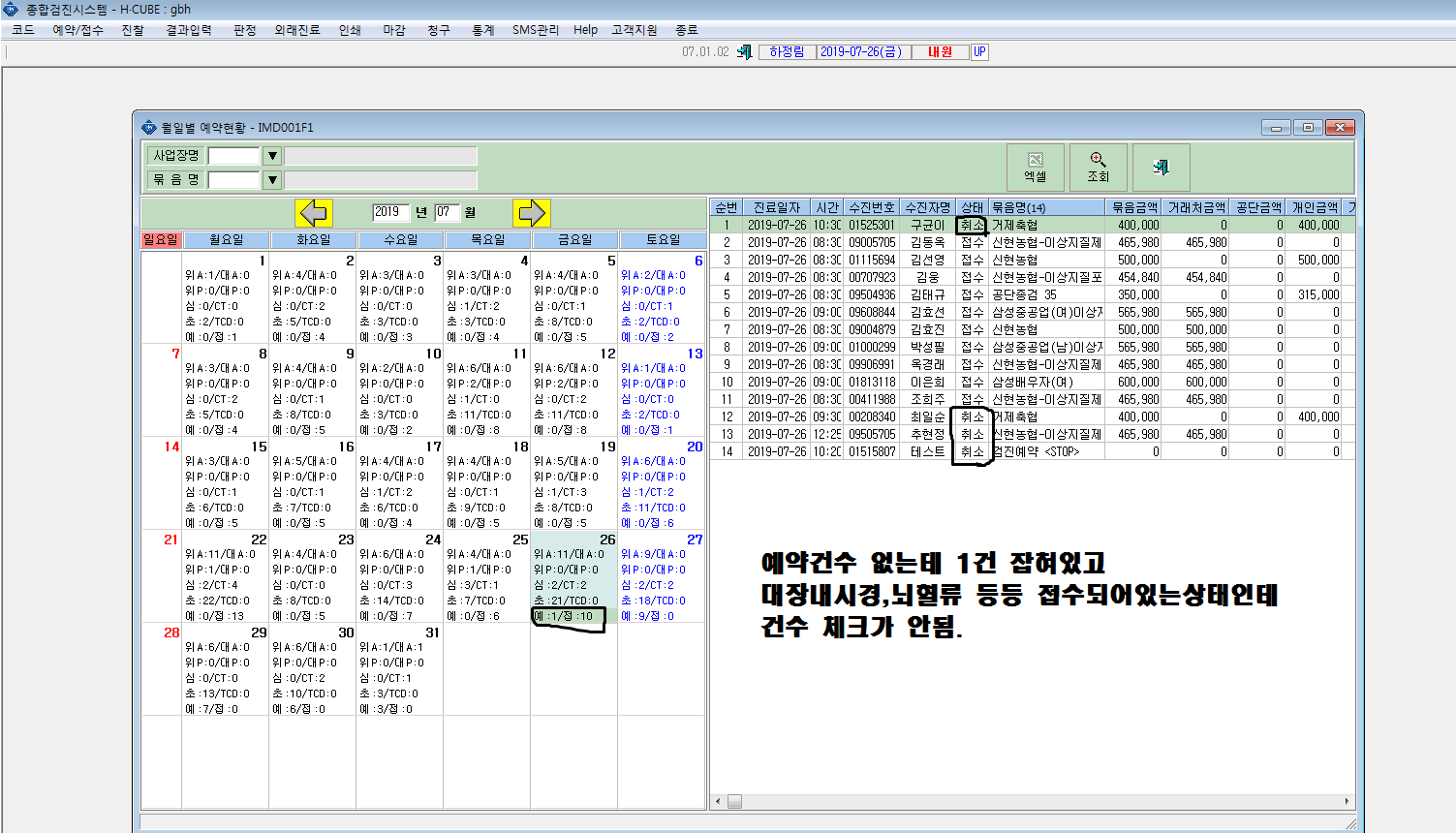This screenshot has height=833, width=1456.
Task: Open the SMS관리 menu
Action: [x=536, y=30]
